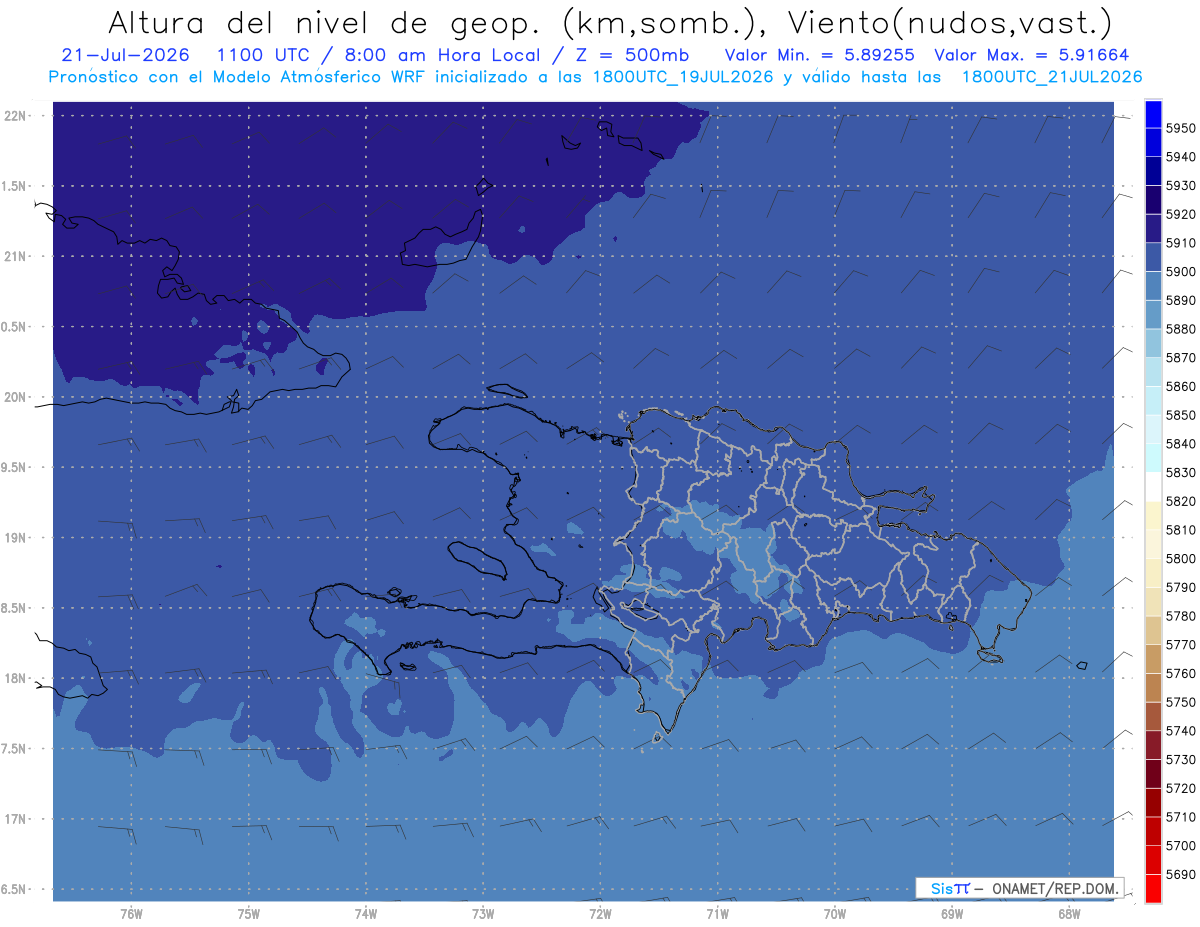
Task: Select the '5770' legend value
Action: tap(1181, 645)
